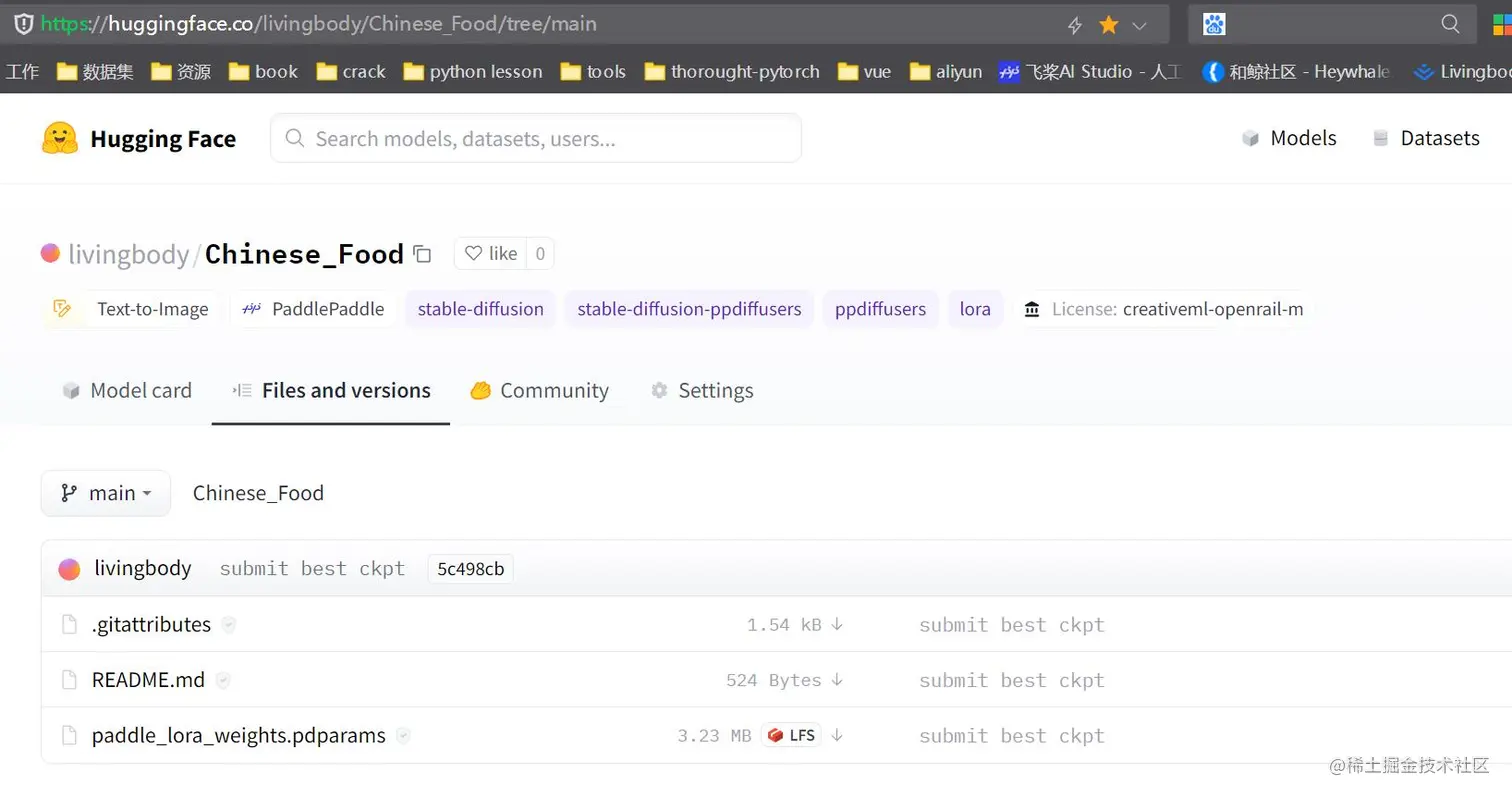Click the bookmark star icon
1512x798 pixels.
[1108, 25]
